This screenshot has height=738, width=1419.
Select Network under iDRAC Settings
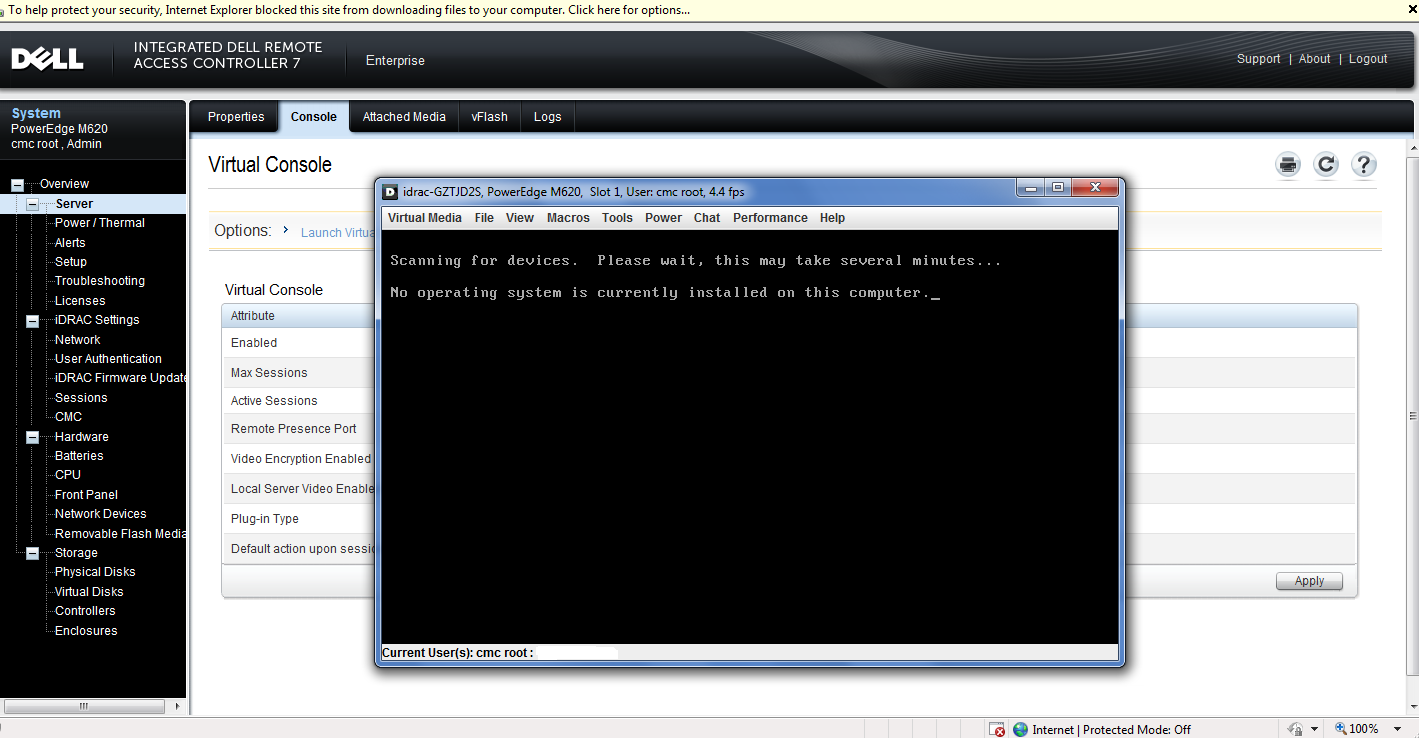pos(78,340)
